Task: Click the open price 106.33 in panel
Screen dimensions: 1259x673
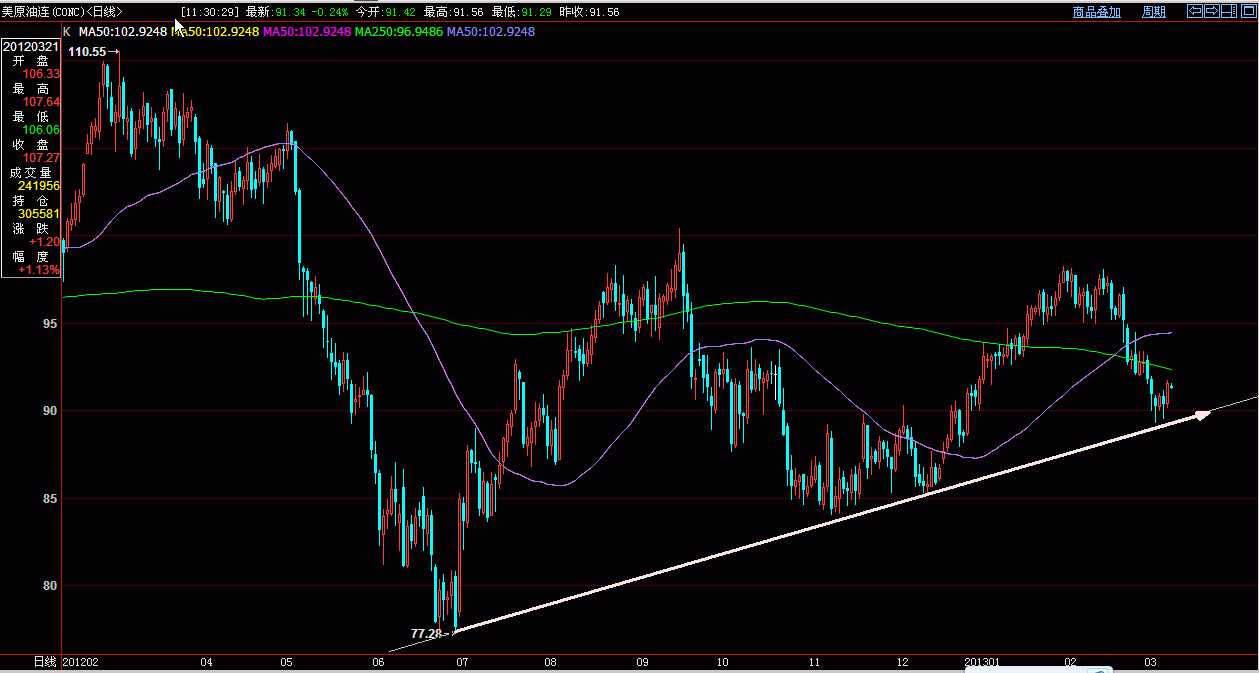Action: pyautogui.click(x=42, y=74)
